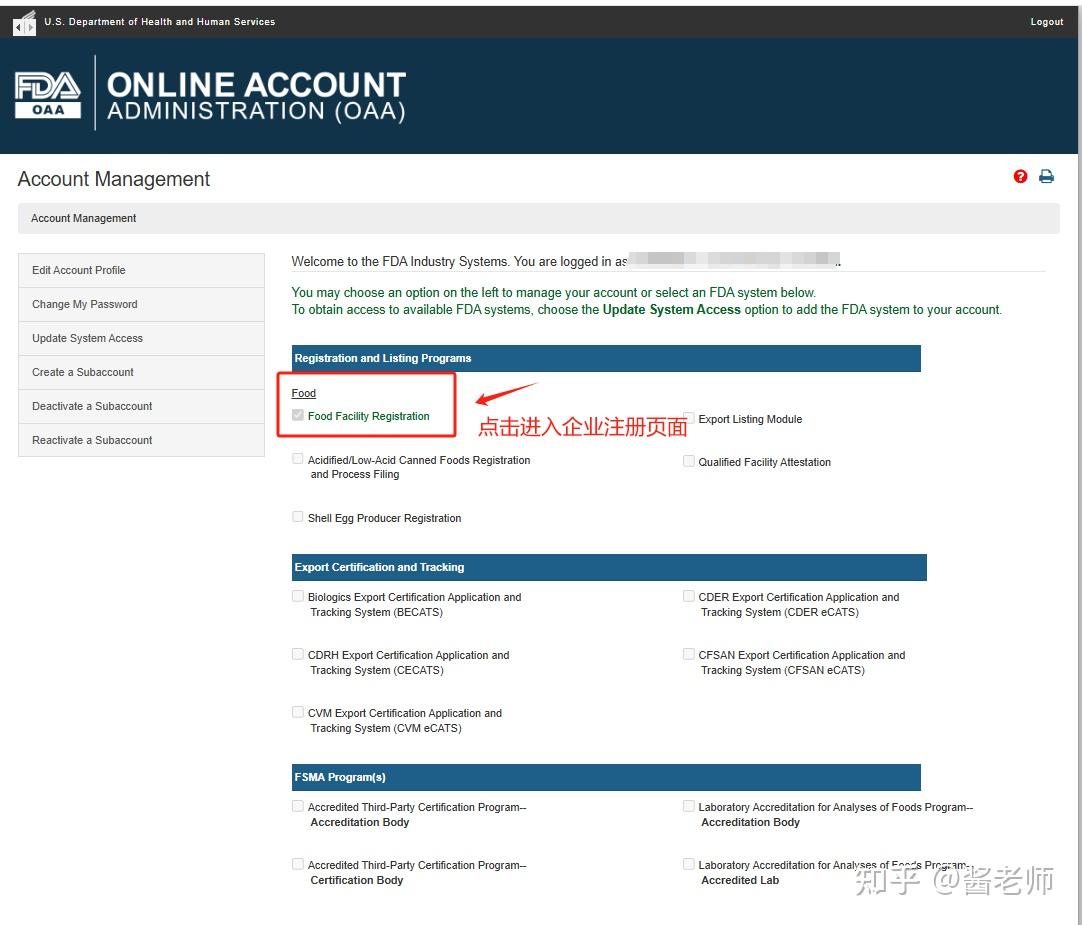Image resolution: width=1082 pixels, height=925 pixels.
Task: Select the BECATS system checkbox
Action: tap(297, 595)
